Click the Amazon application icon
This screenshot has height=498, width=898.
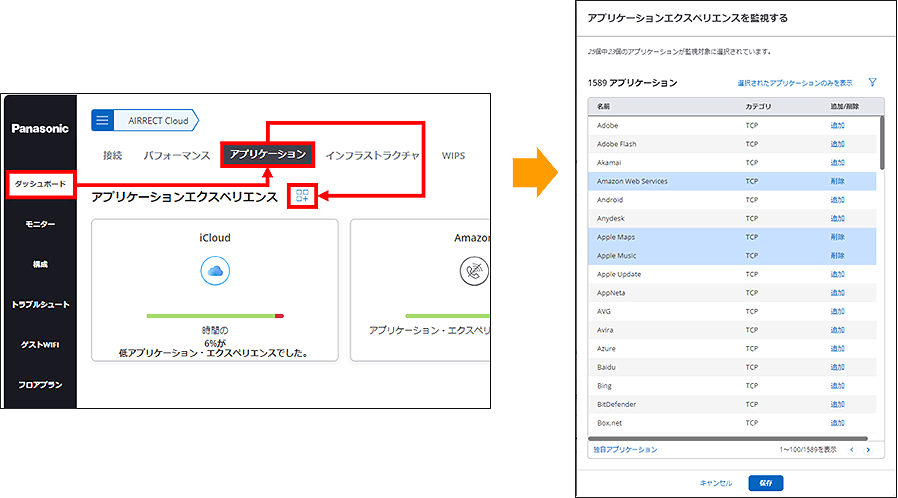point(474,271)
